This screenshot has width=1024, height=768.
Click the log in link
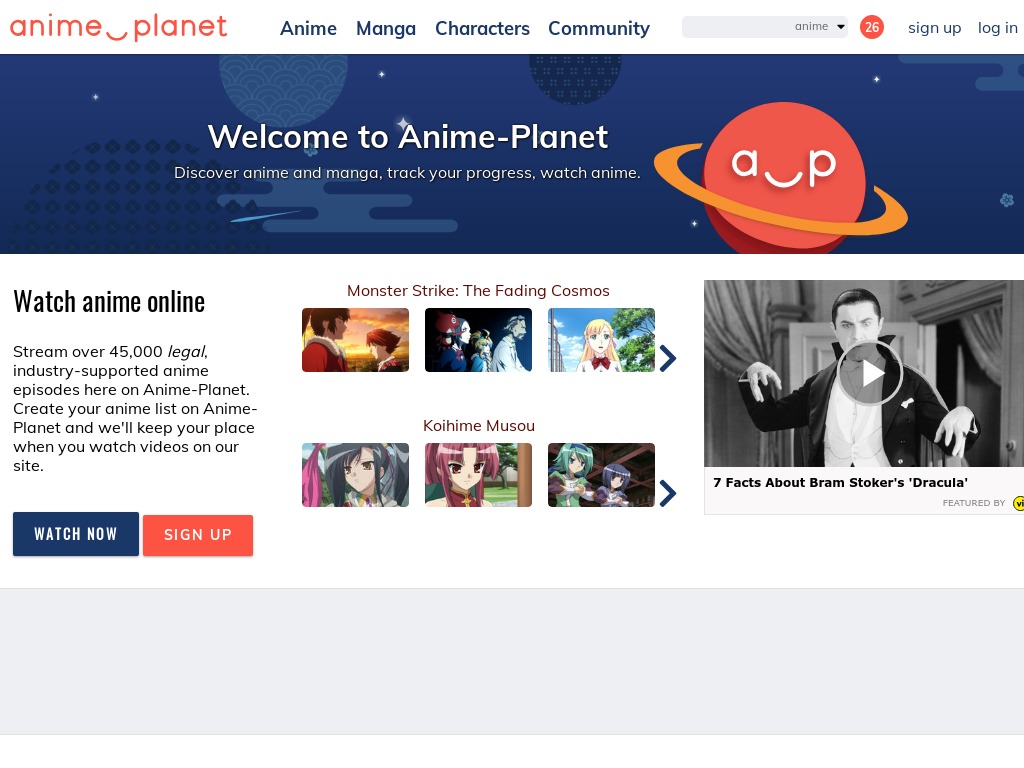(997, 28)
